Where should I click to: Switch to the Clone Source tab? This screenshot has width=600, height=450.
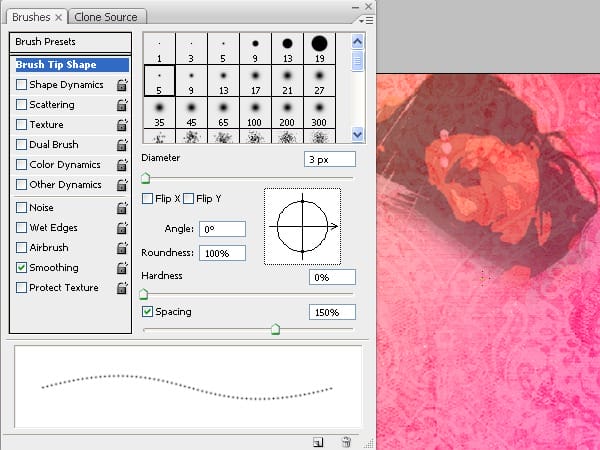106,17
